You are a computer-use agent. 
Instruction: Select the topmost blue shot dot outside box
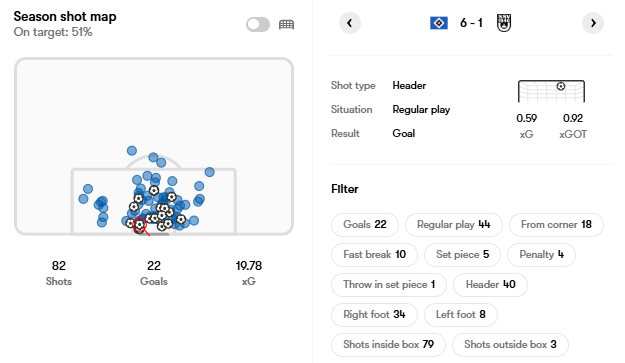[x=132, y=151]
